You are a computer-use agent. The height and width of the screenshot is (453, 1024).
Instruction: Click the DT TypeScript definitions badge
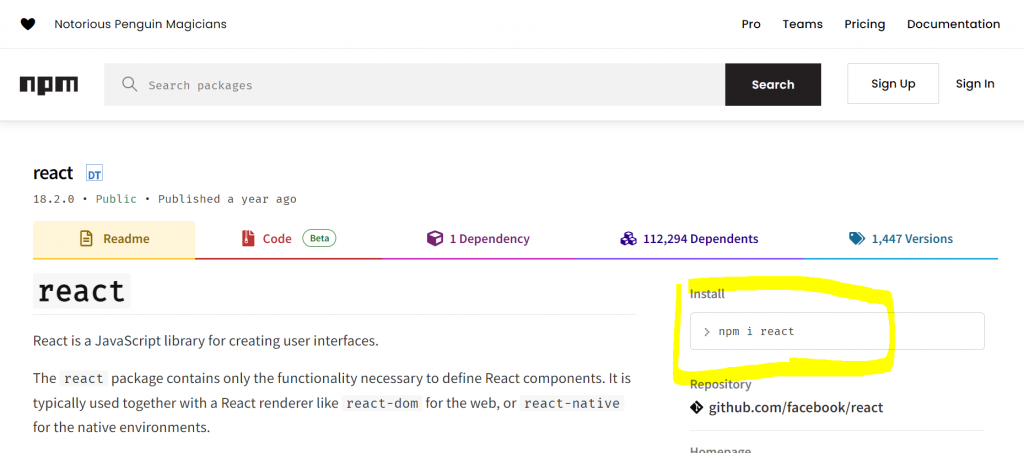click(95, 174)
